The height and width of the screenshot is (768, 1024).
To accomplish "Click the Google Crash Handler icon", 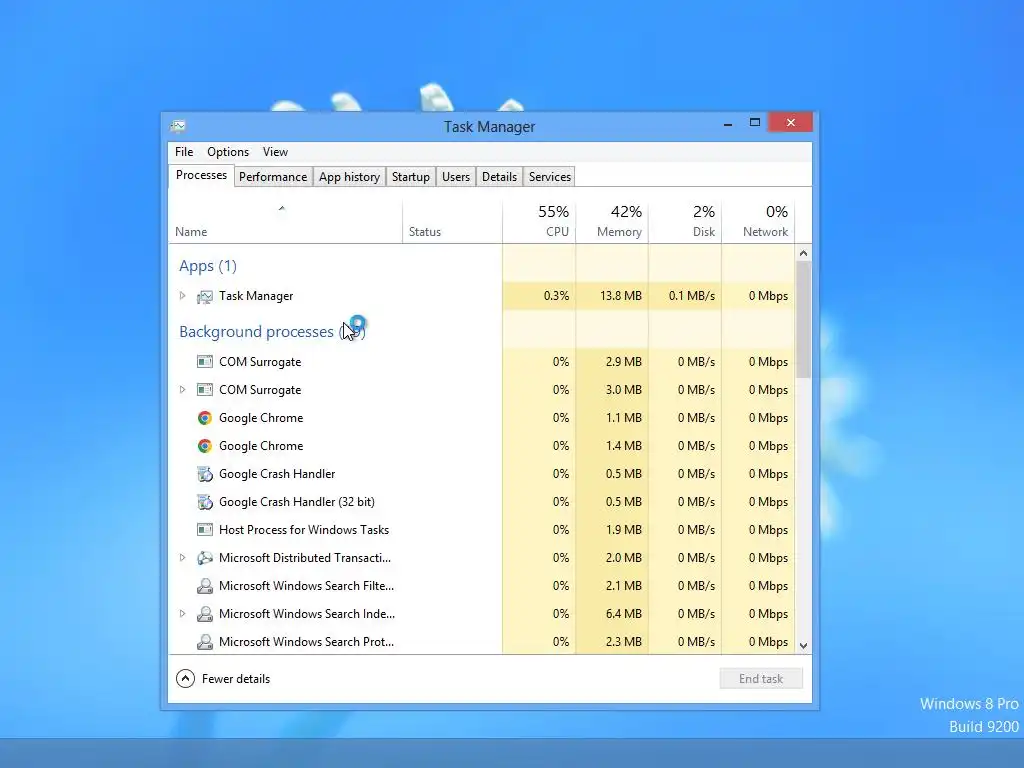I will coord(204,474).
